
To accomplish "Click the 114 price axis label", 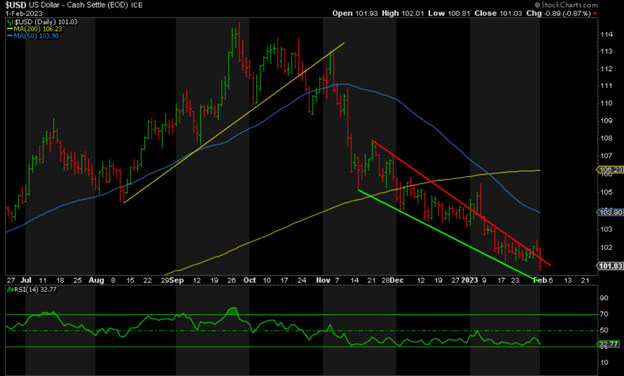I will click(x=606, y=35).
